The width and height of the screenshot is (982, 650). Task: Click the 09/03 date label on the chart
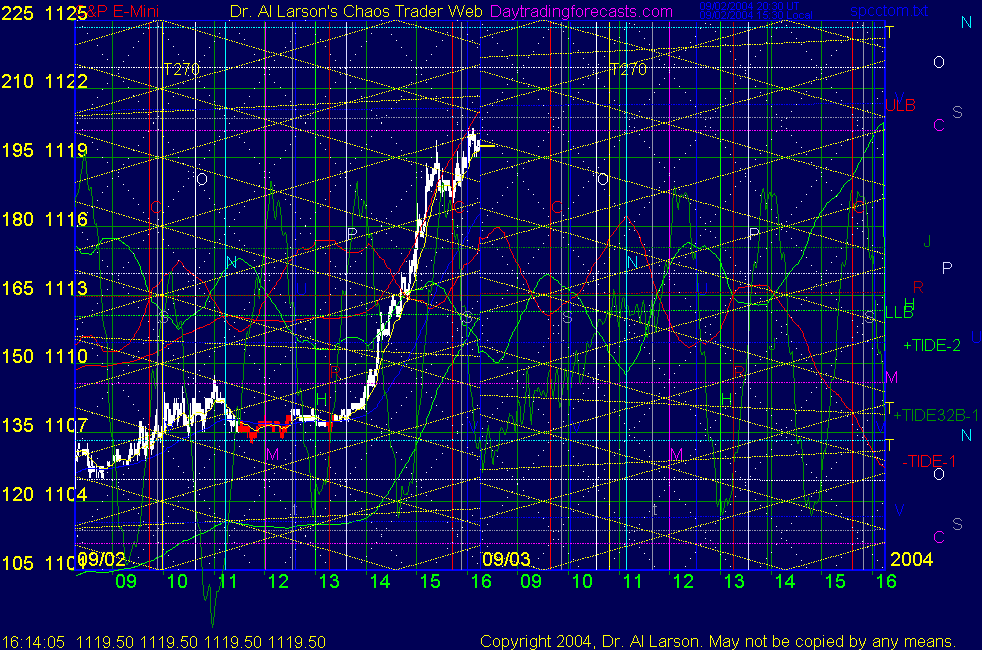coord(507,559)
